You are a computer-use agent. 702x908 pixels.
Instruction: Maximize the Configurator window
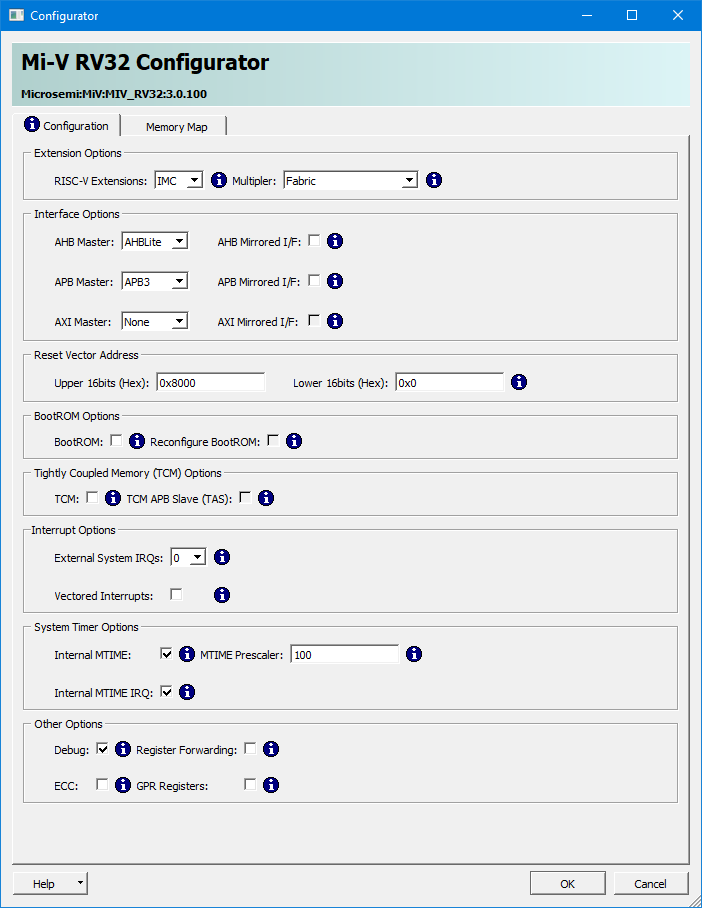click(632, 16)
